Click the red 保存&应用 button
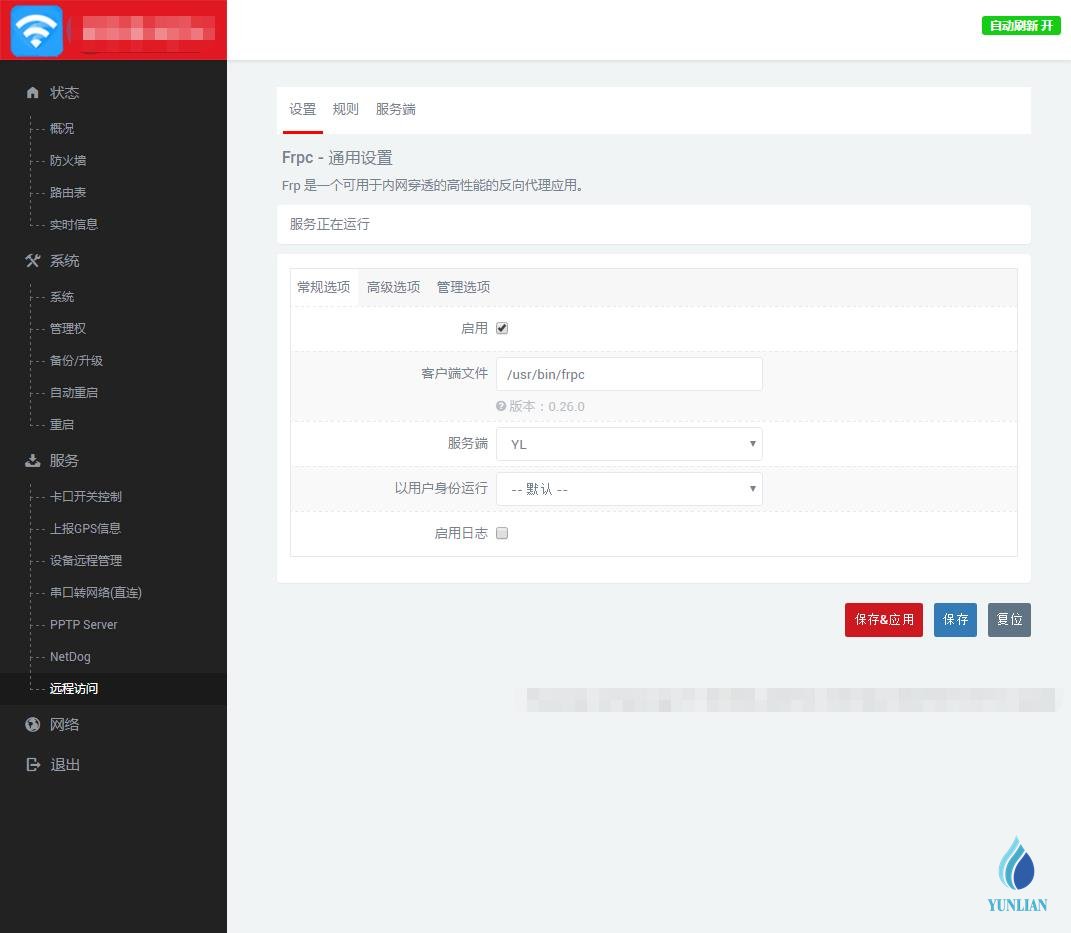 883,620
